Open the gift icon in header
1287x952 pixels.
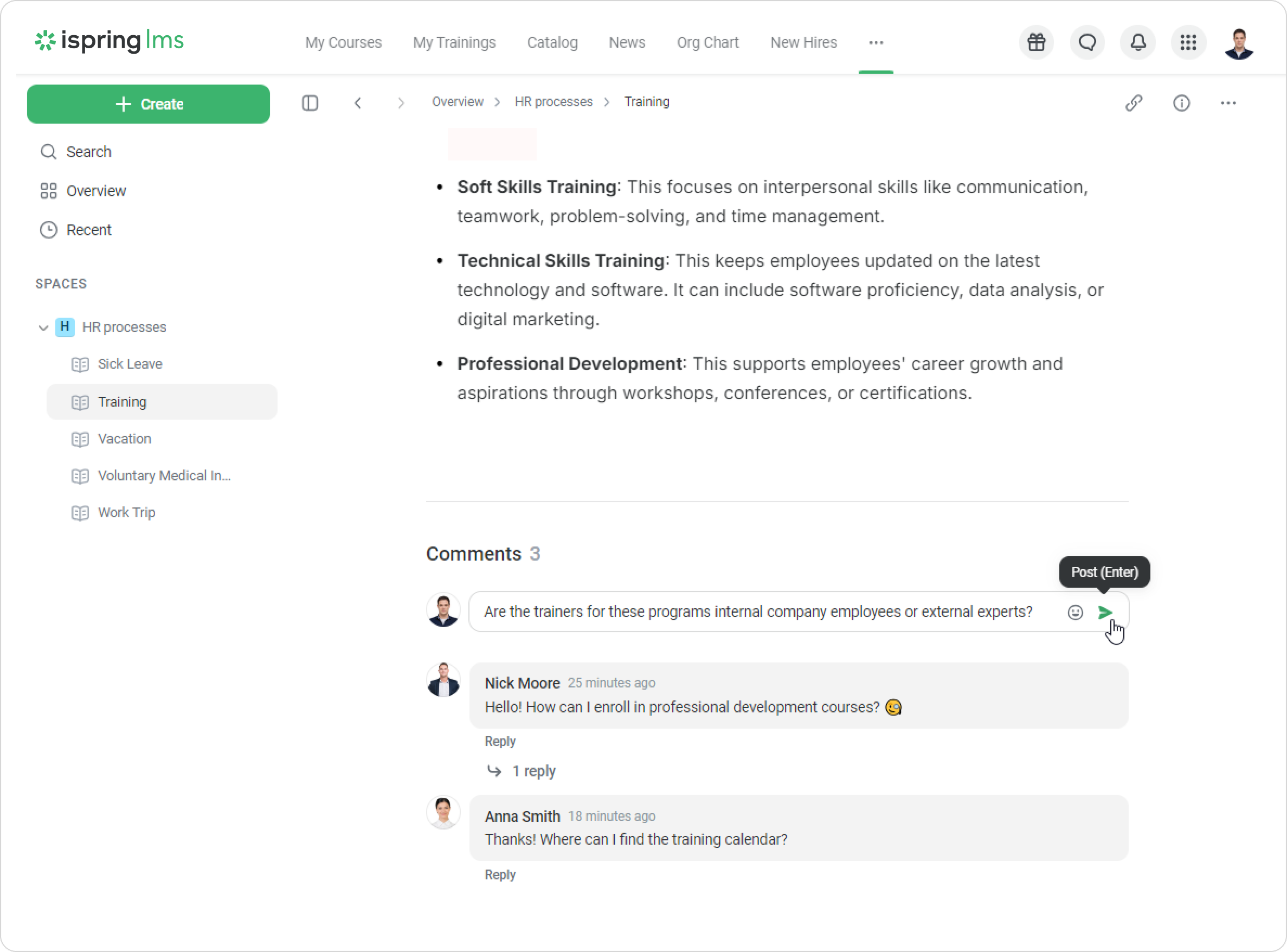[1037, 42]
